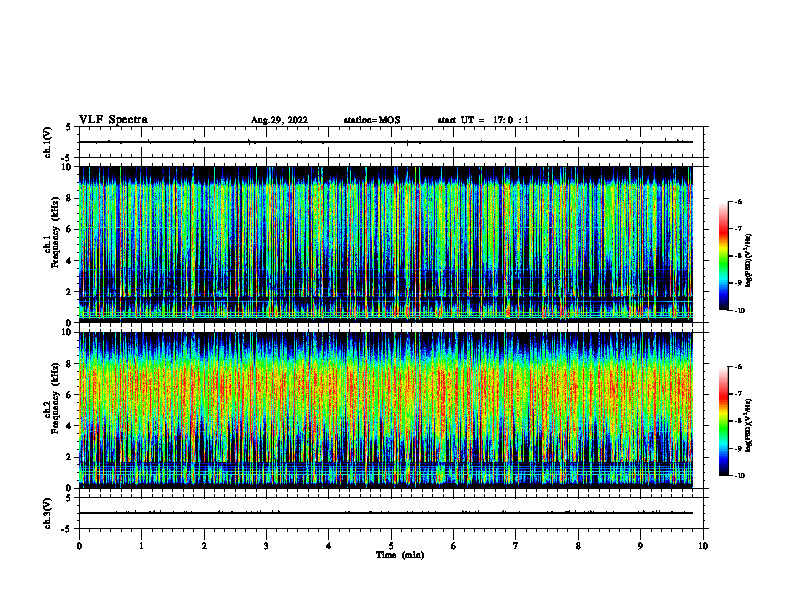Click the "2" kHz tick on ch.2 axis
This screenshot has width=792, height=612.
click(x=70, y=457)
